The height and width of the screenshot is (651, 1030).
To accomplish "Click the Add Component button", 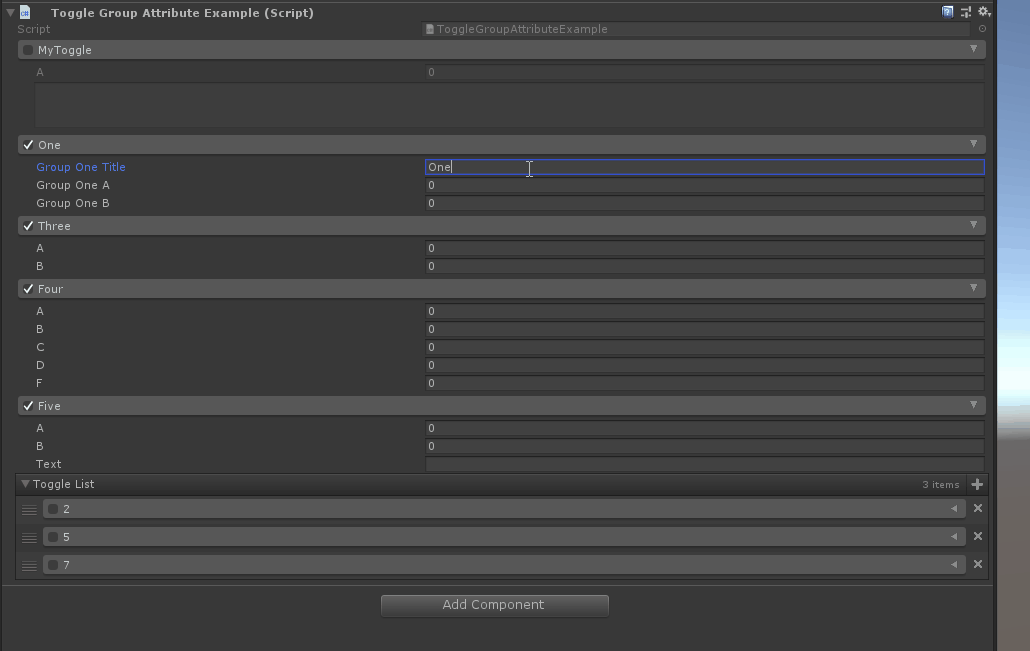I will tap(494, 605).
